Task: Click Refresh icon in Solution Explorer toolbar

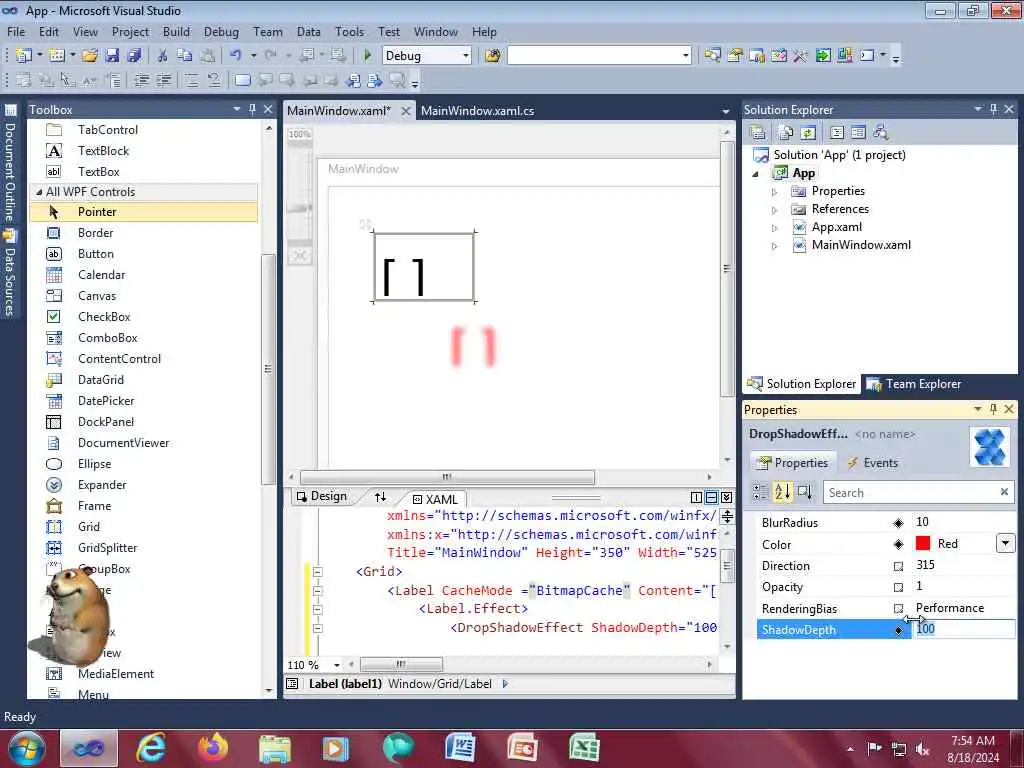Action: [x=808, y=133]
